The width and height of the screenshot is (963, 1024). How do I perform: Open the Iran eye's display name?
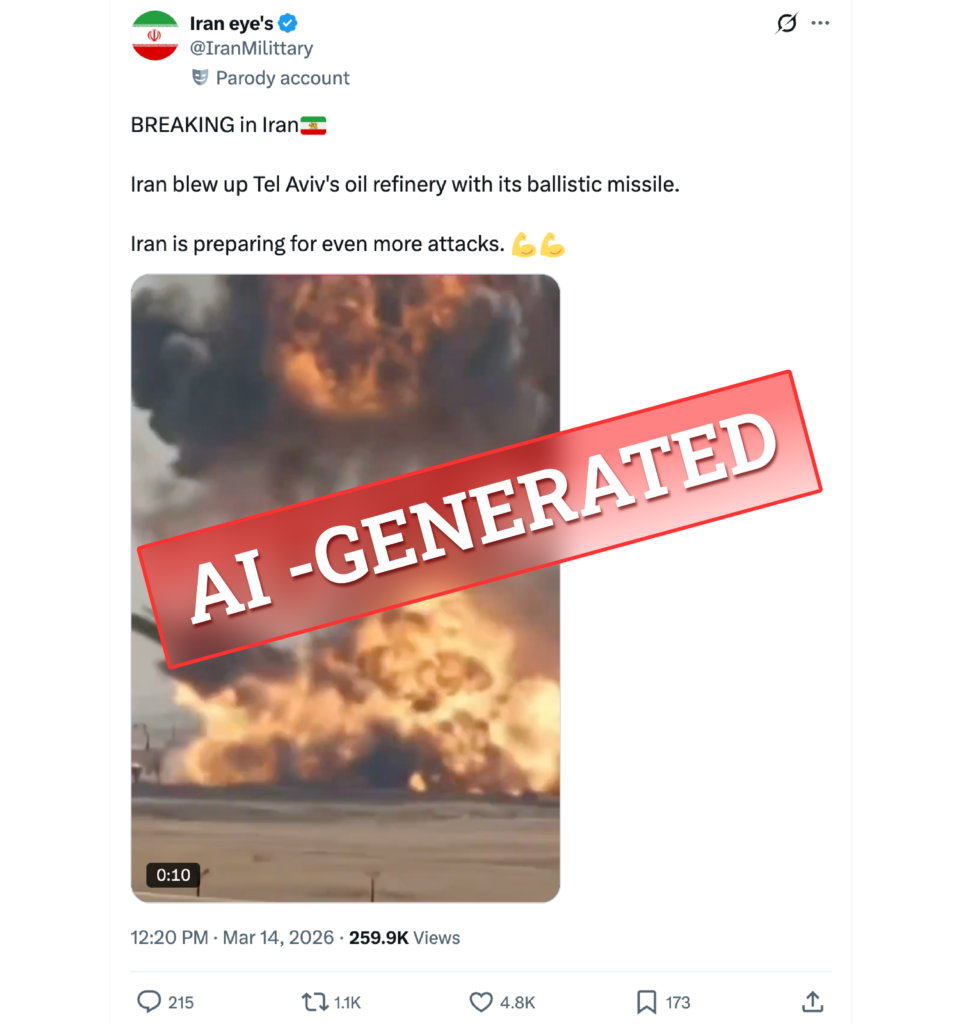[x=231, y=24]
